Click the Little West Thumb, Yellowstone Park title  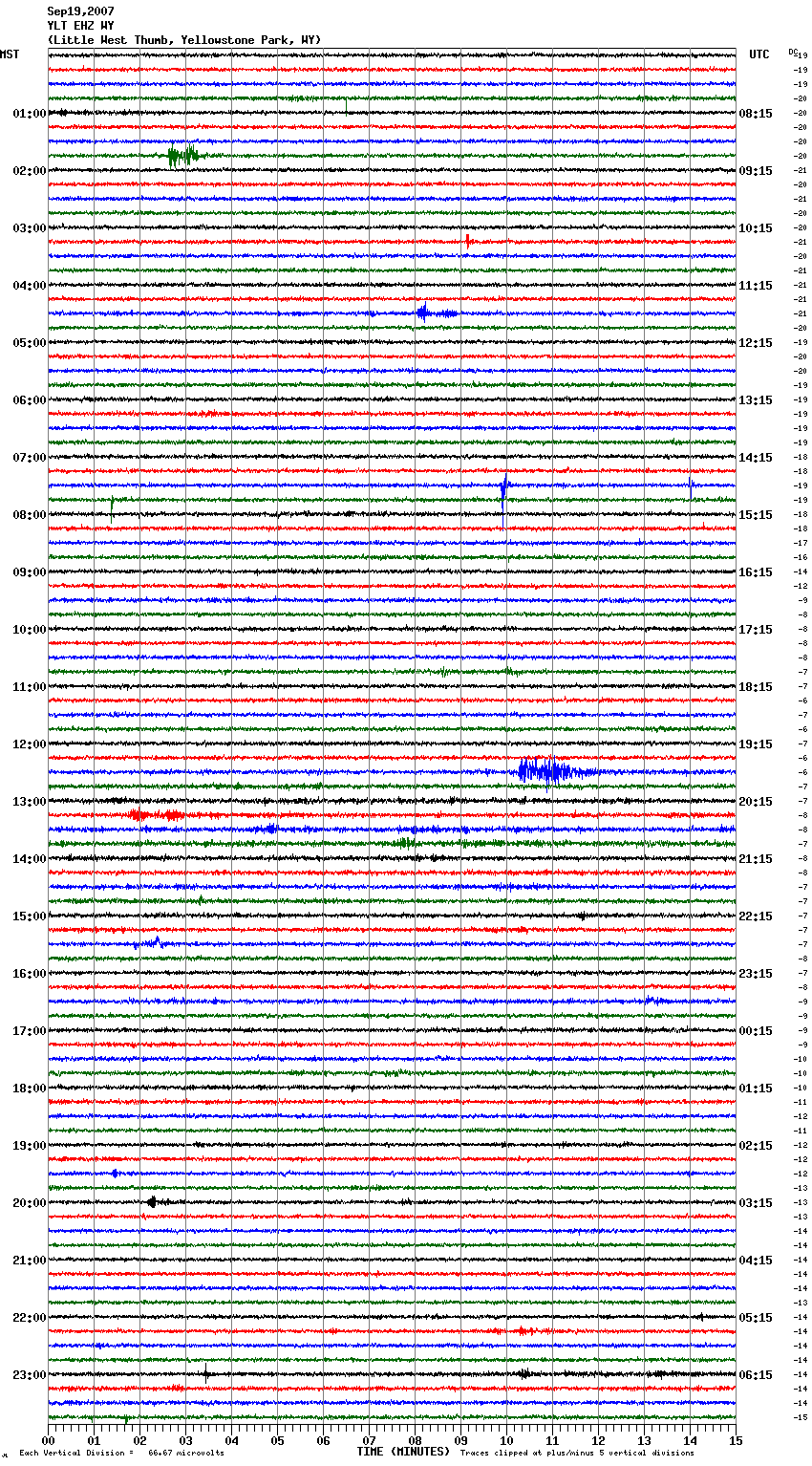click(x=184, y=40)
